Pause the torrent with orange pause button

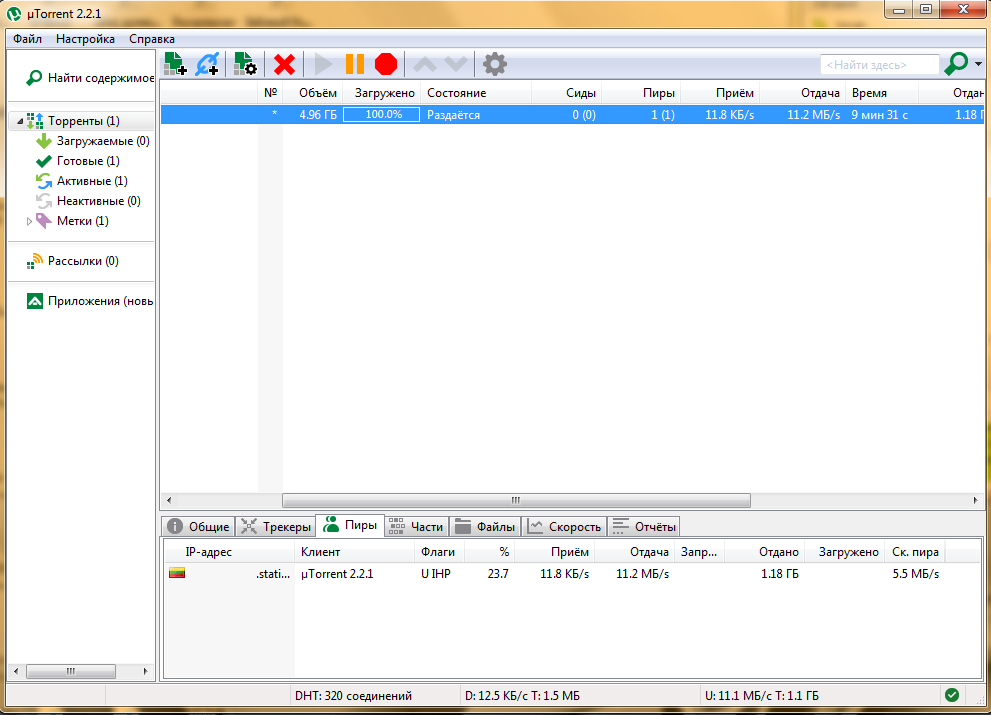[x=355, y=64]
